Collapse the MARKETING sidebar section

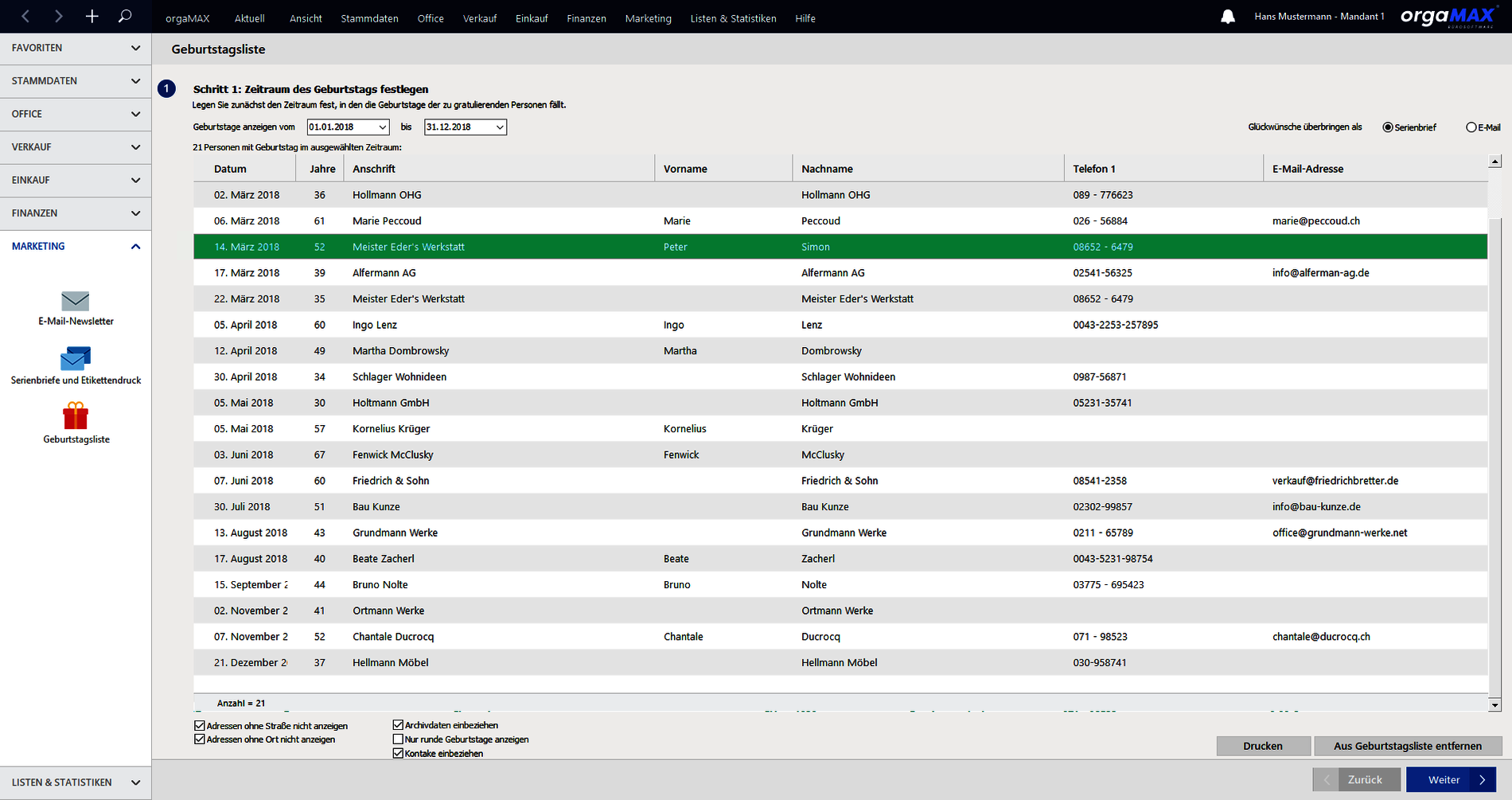(76, 246)
